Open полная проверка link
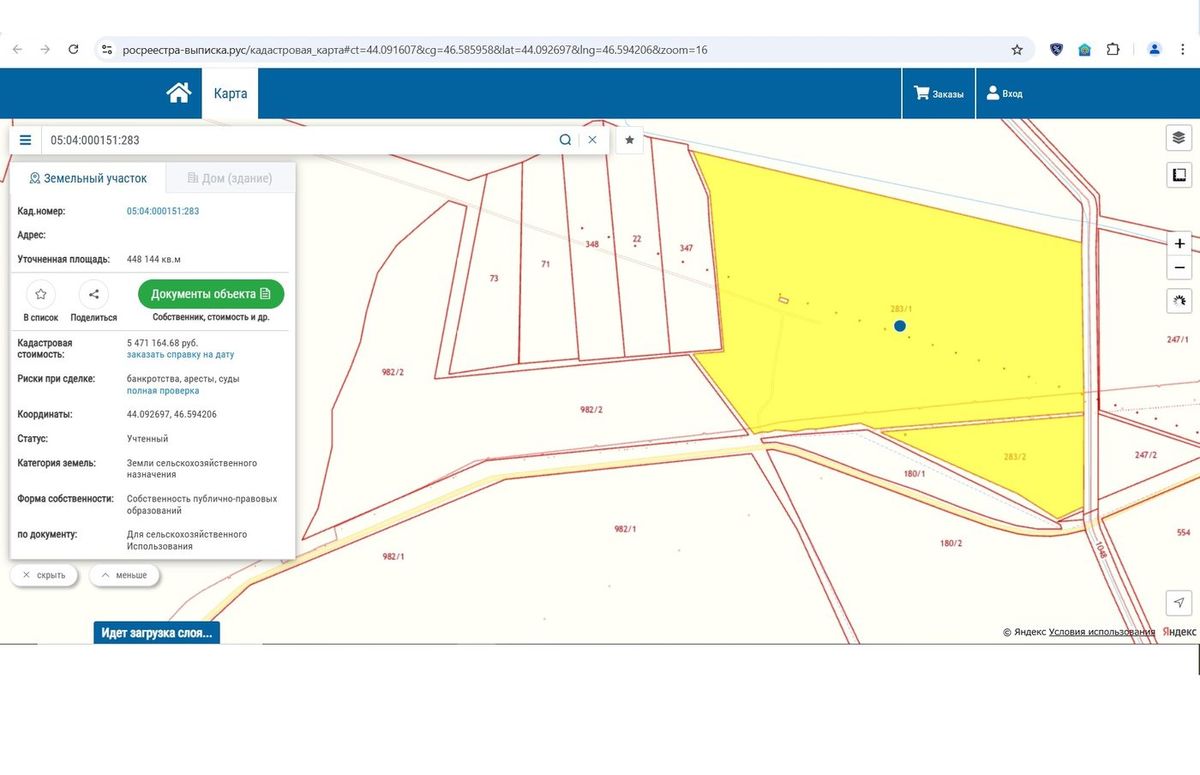Image resolution: width=1200 pixels, height=775 pixels. (x=163, y=391)
